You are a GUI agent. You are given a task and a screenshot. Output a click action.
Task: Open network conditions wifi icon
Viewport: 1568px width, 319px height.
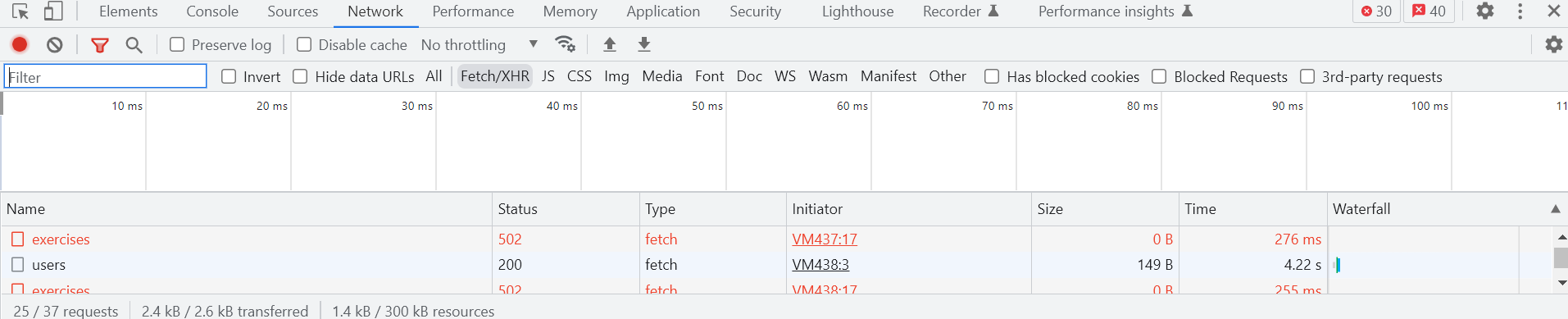click(565, 44)
